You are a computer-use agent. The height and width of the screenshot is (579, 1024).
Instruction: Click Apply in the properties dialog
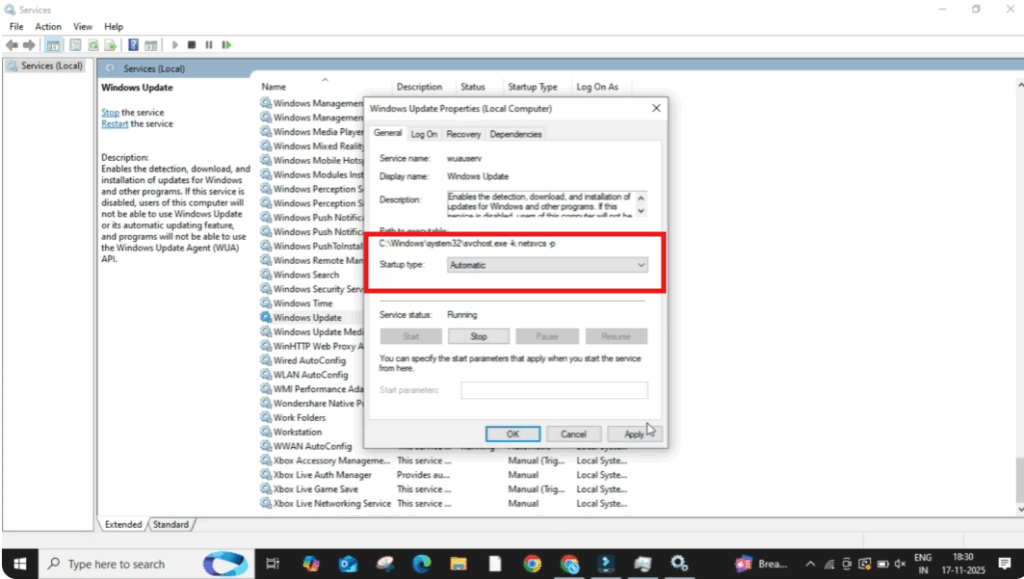point(634,434)
